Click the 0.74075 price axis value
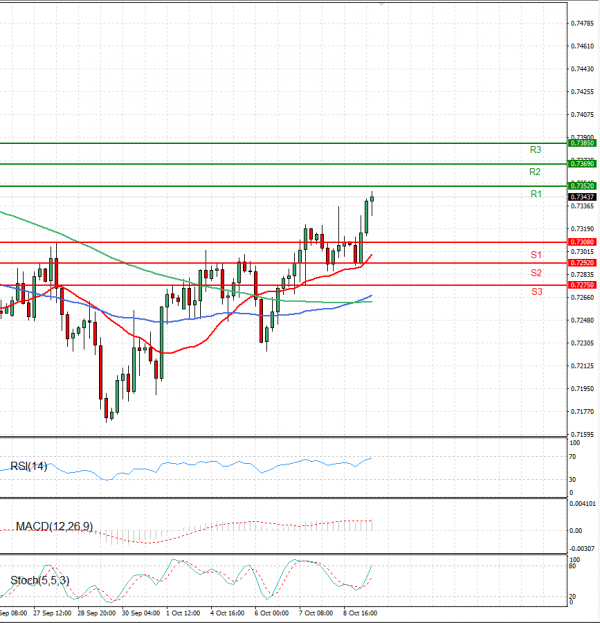 582,114
